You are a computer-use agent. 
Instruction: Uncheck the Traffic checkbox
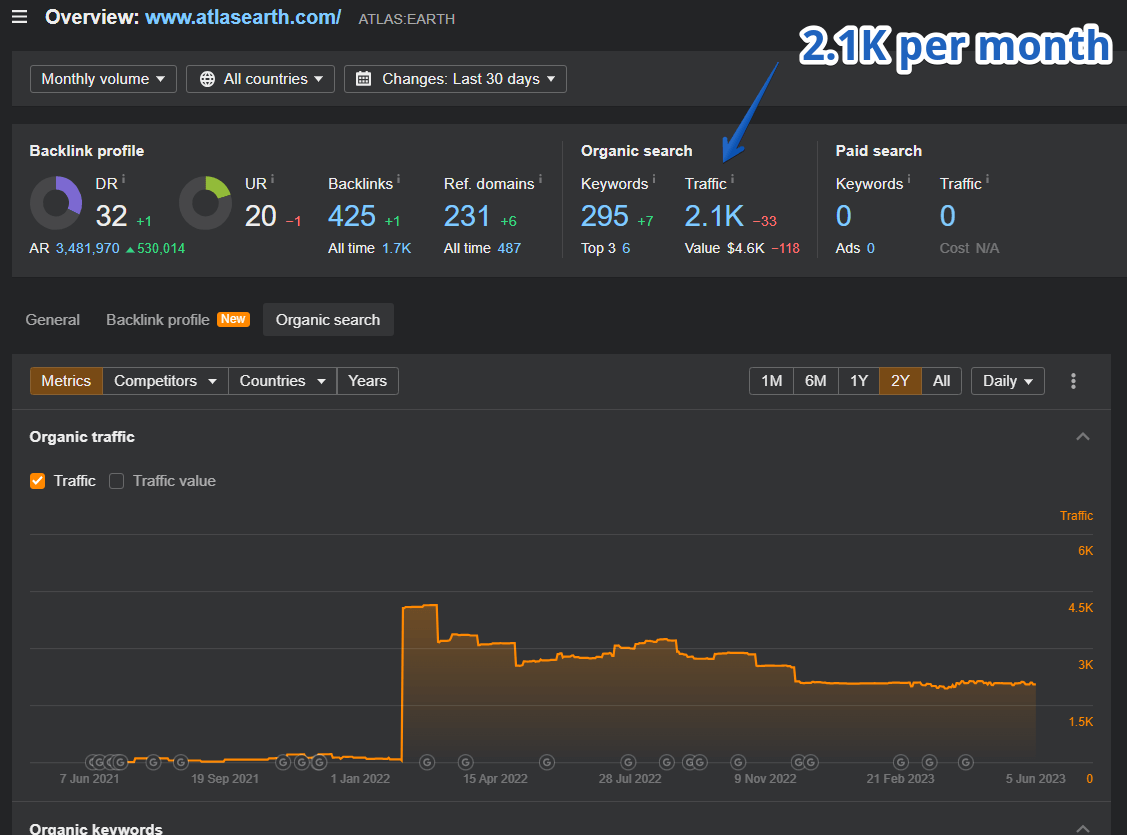point(37,481)
